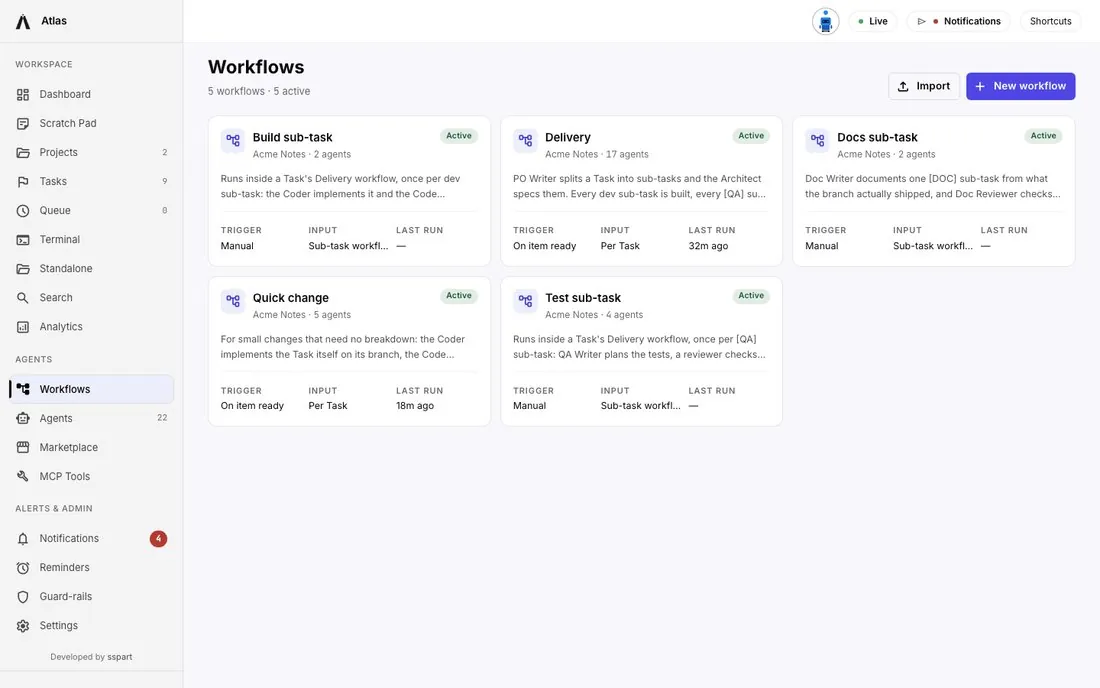This screenshot has width=1100, height=688.
Task: Open the Test sub-task workflow title
Action: (583, 298)
